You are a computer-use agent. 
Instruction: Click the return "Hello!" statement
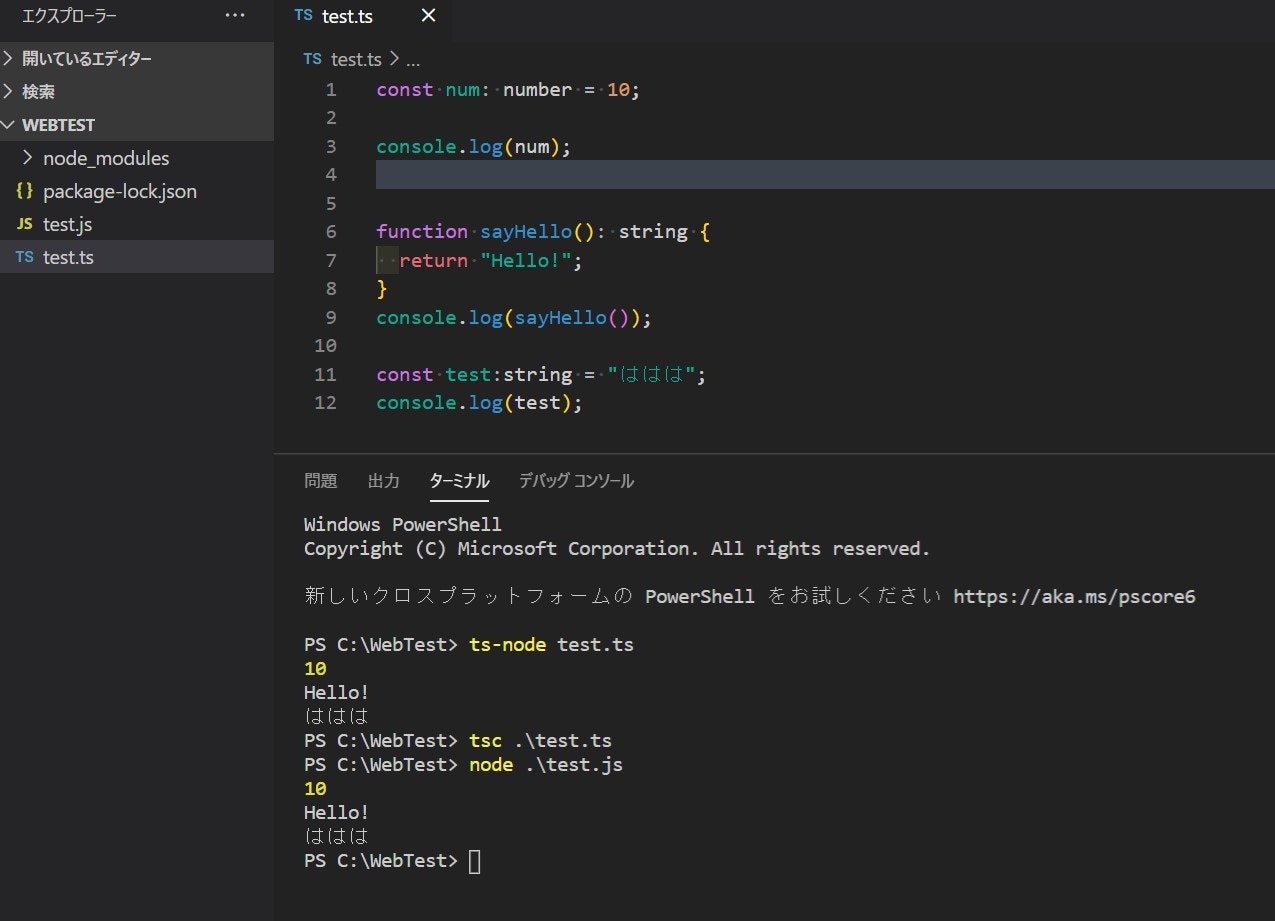pyautogui.click(x=491, y=261)
